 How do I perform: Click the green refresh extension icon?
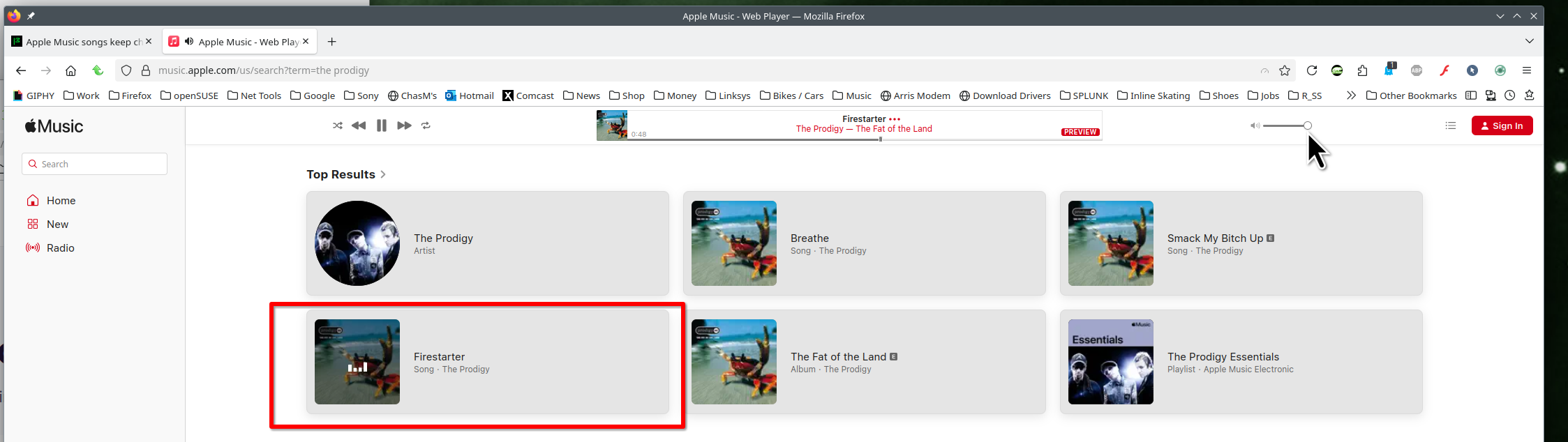pyautogui.click(x=98, y=70)
